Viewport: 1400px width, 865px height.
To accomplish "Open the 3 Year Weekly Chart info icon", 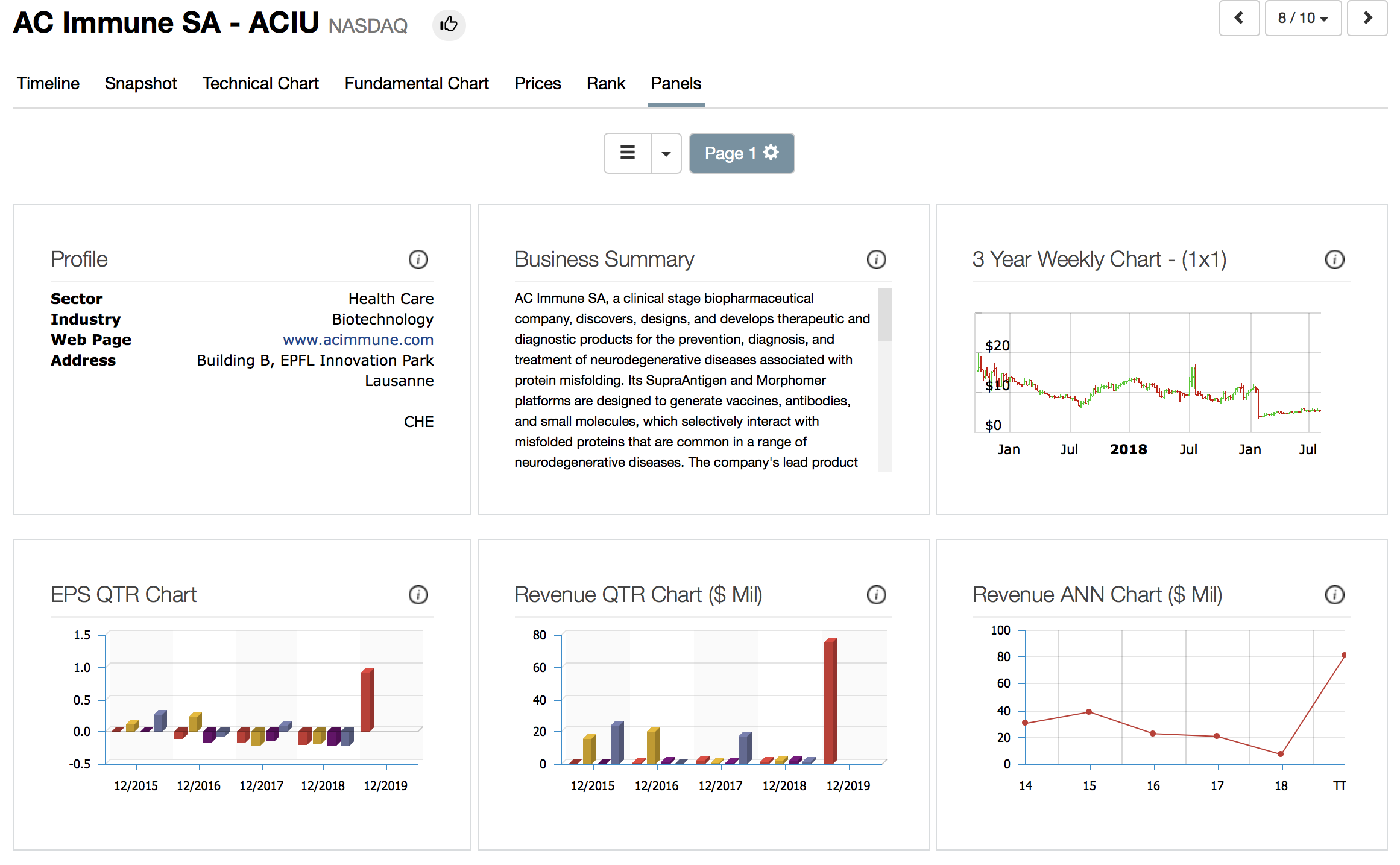I will [x=1334, y=259].
